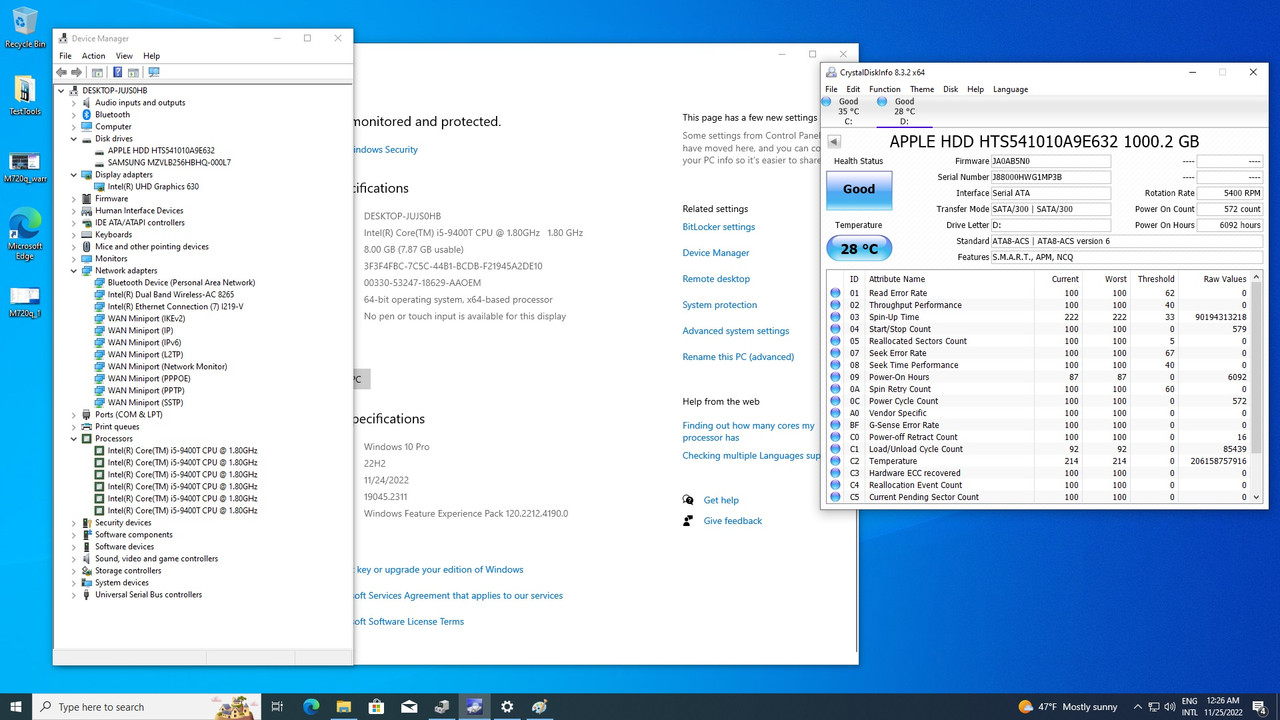Click Rename this PC (advanced) link

[x=738, y=357]
